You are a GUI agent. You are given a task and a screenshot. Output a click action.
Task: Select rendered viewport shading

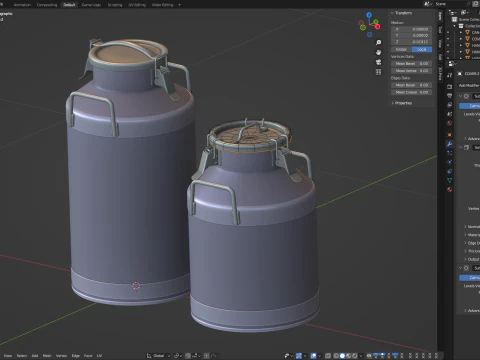[354, 356]
